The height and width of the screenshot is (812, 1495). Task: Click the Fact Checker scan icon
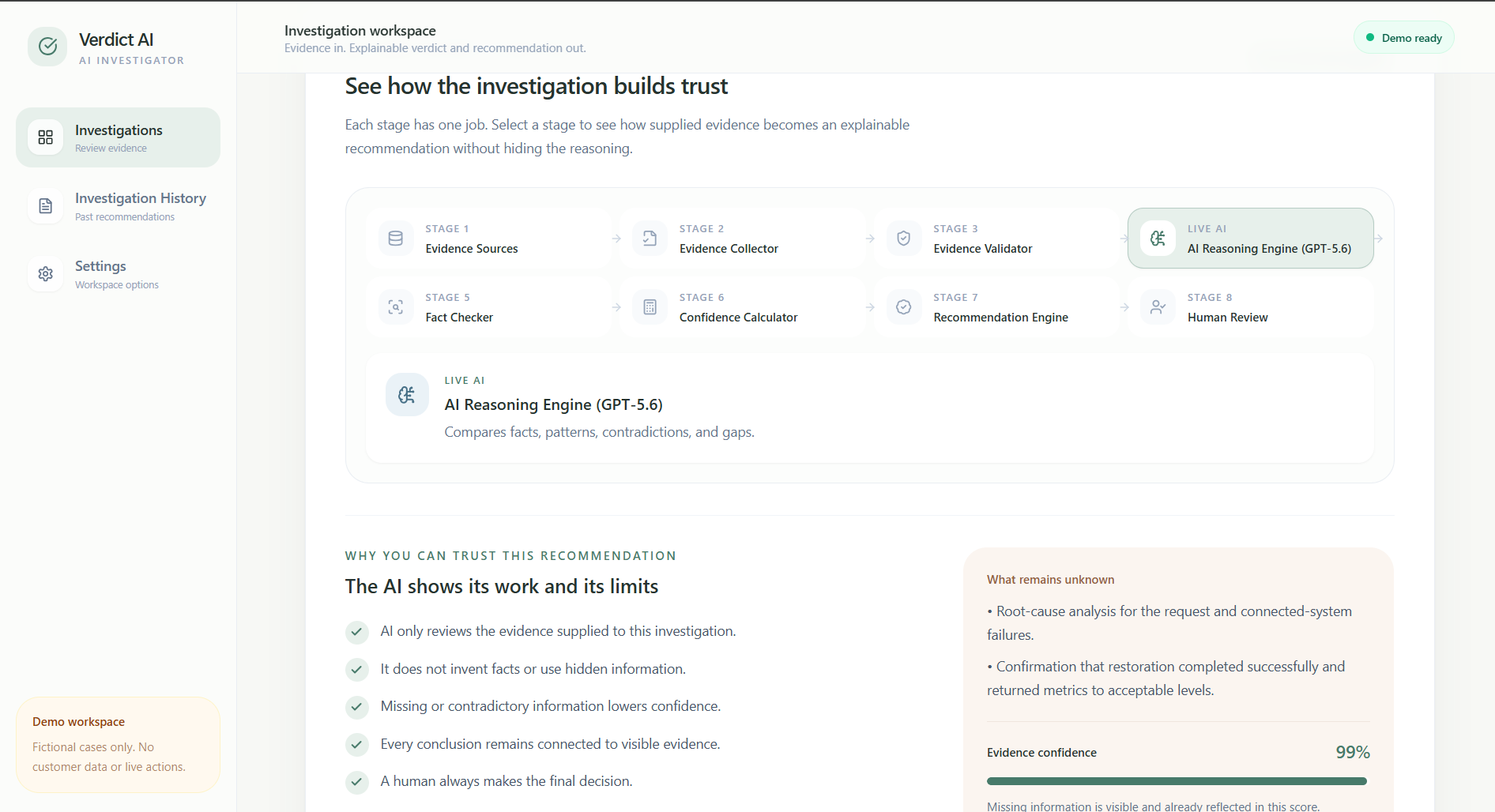[x=396, y=307]
